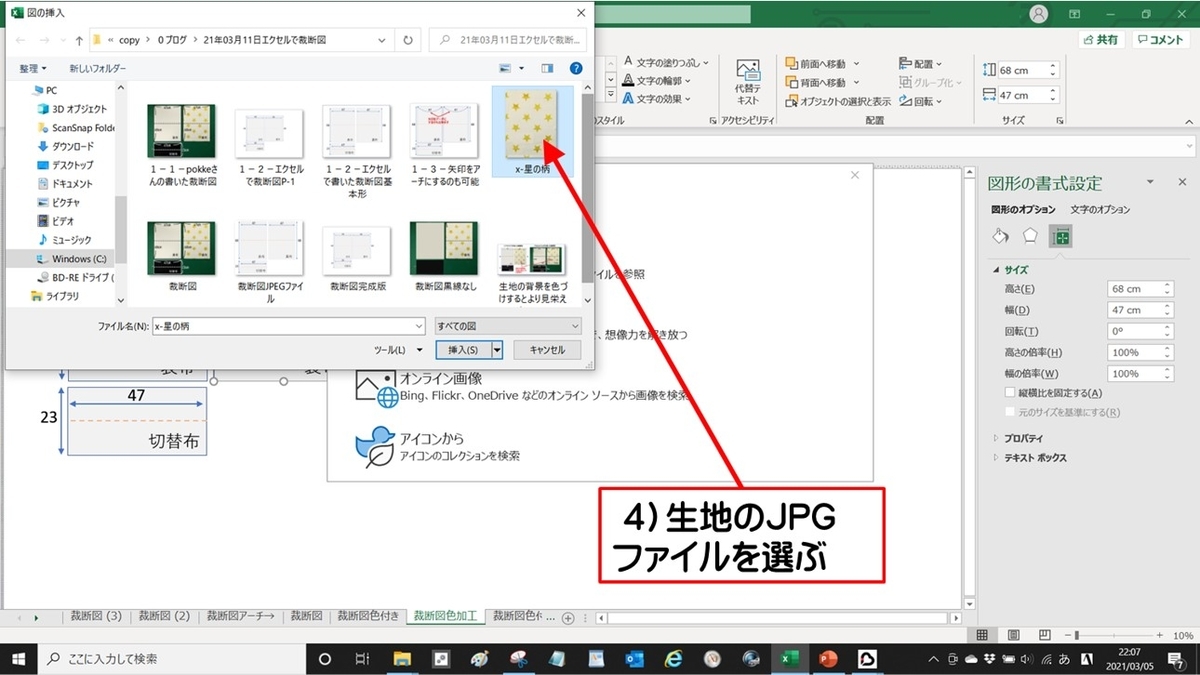
Task: Open the notification center icon
Action: (x=1176, y=659)
